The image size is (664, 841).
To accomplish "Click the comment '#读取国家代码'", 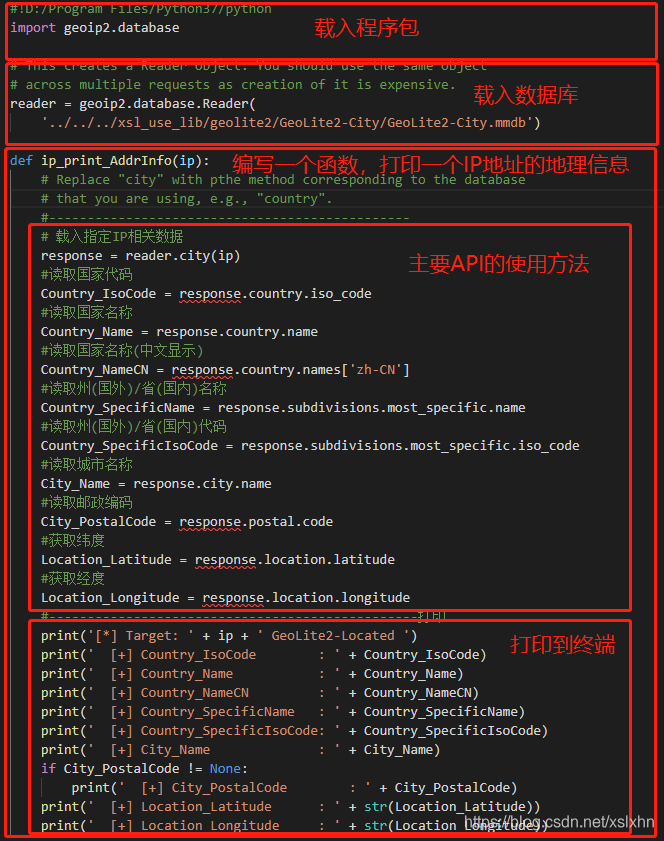I will (x=87, y=275).
